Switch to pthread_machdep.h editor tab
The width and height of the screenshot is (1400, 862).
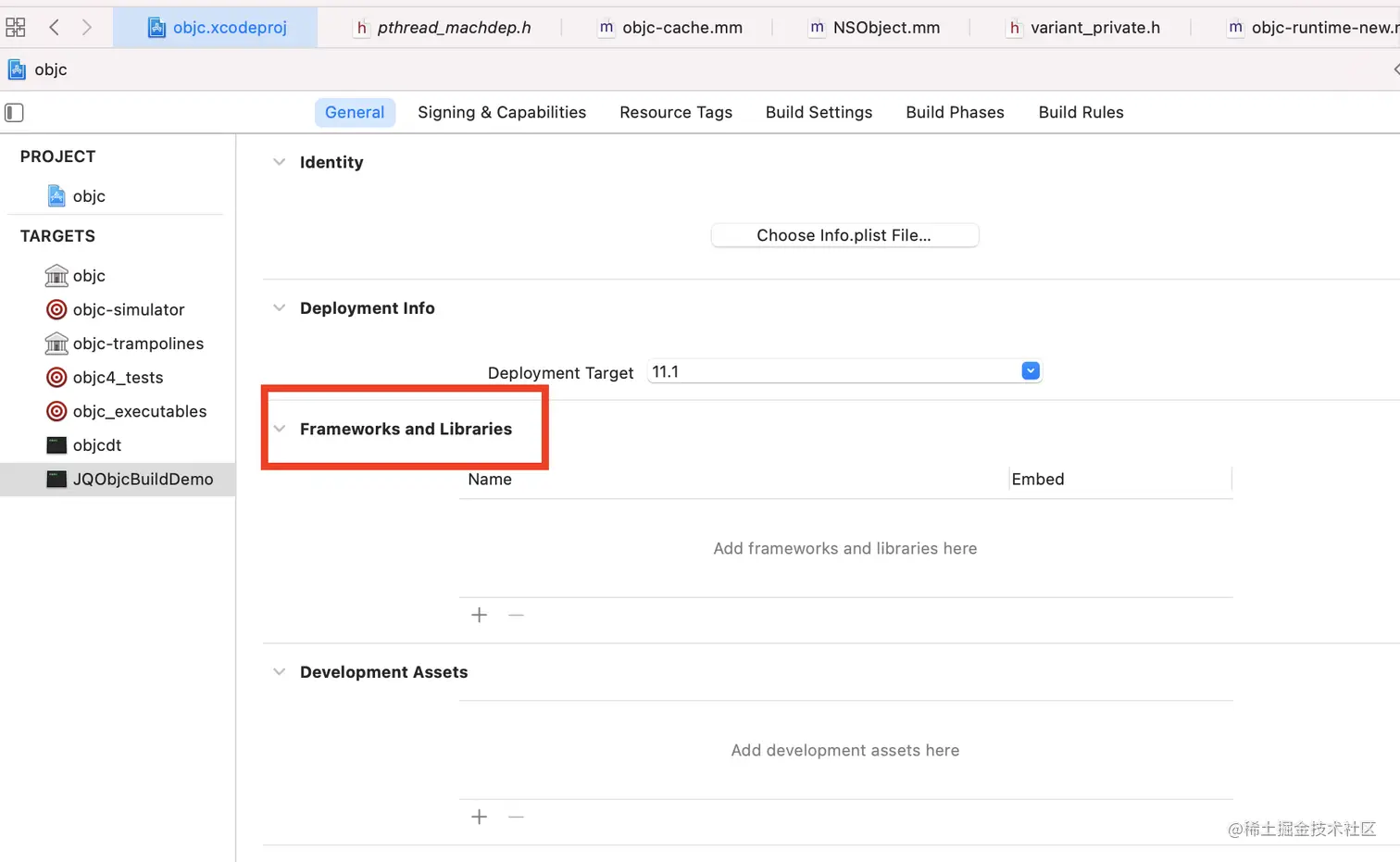pyautogui.click(x=443, y=28)
